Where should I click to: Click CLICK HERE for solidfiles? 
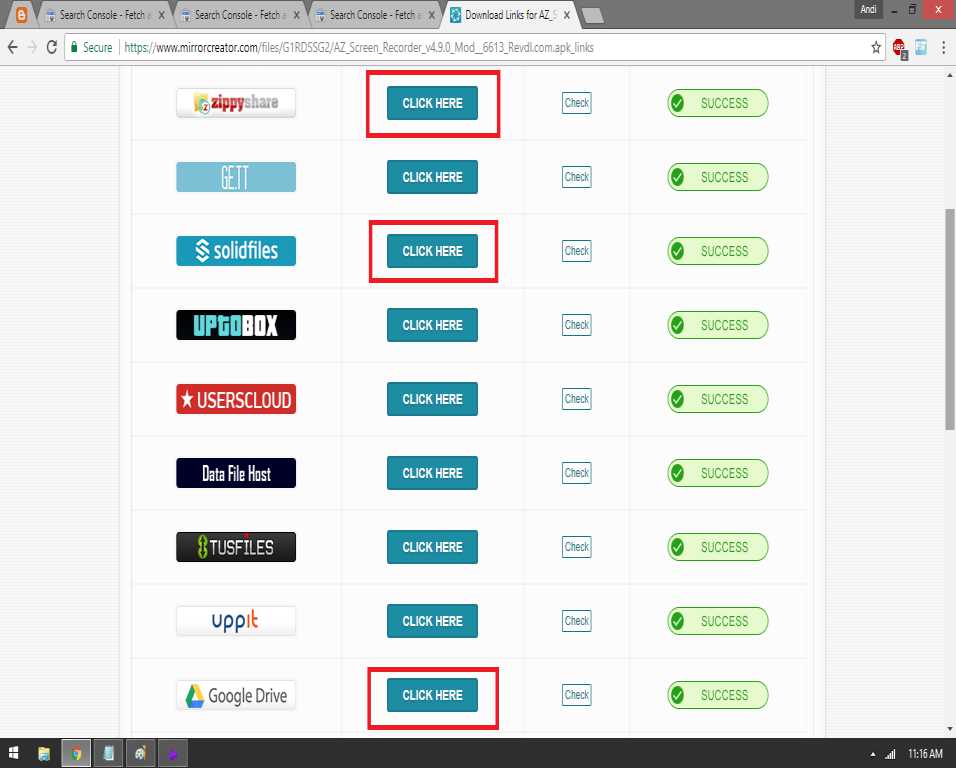(x=432, y=251)
